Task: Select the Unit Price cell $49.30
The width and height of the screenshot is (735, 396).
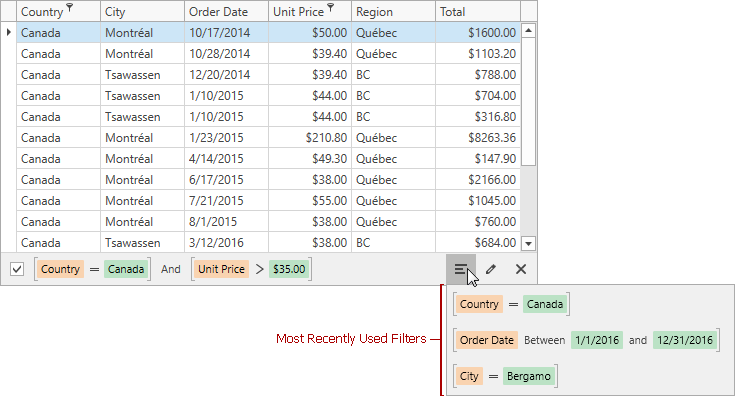Action: [310, 159]
